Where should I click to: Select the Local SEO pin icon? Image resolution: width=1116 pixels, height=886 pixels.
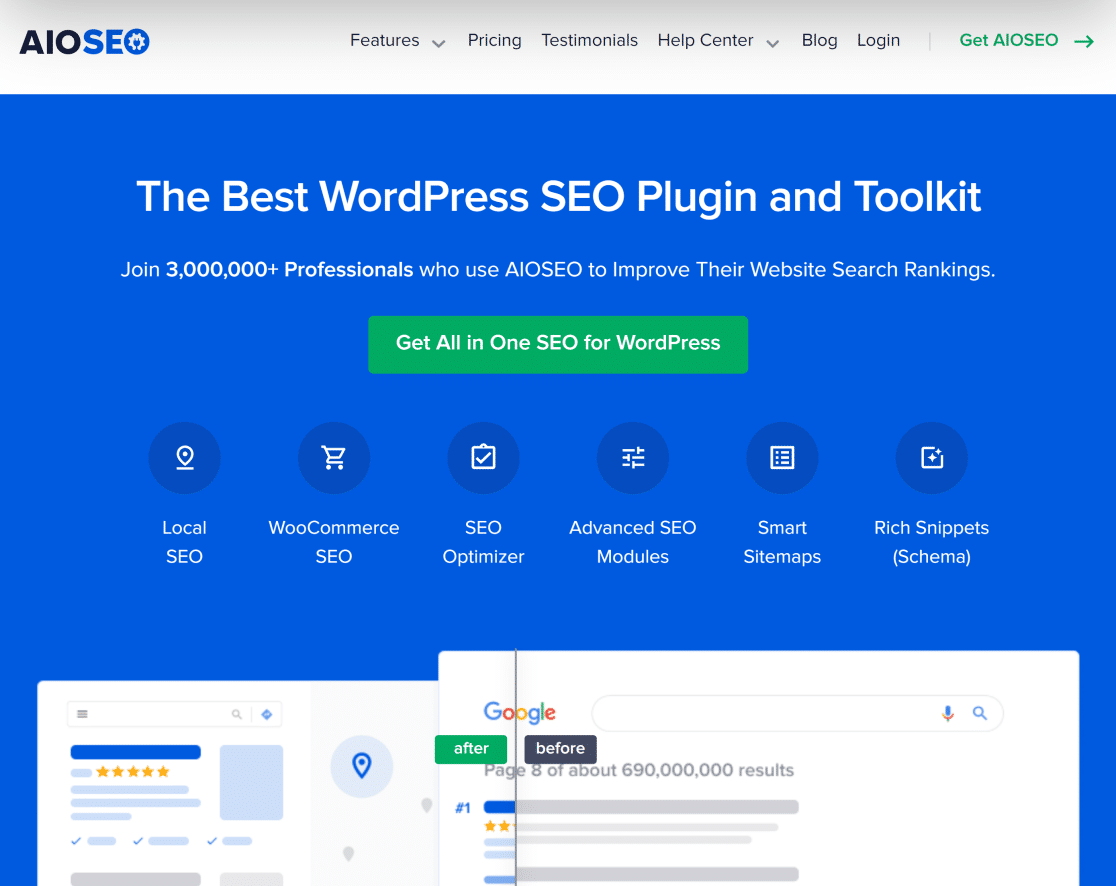[x=184, y=457]
